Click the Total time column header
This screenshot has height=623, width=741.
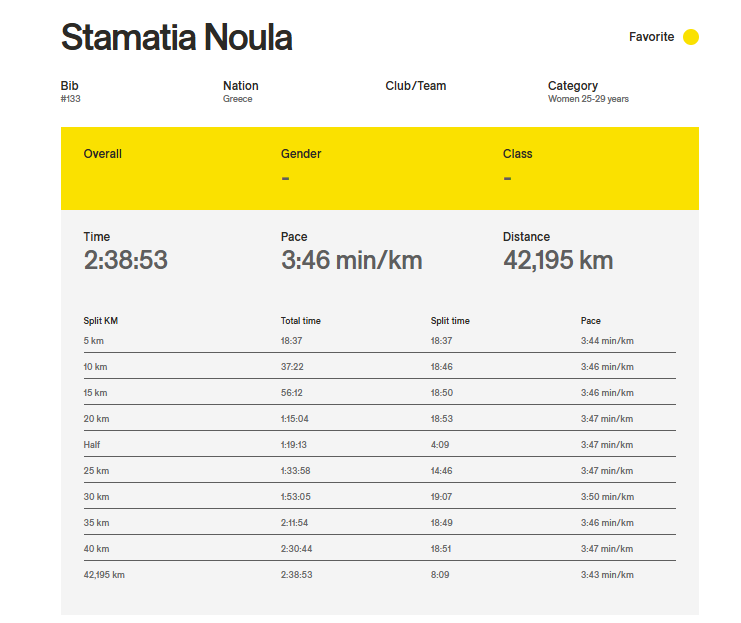301,320
